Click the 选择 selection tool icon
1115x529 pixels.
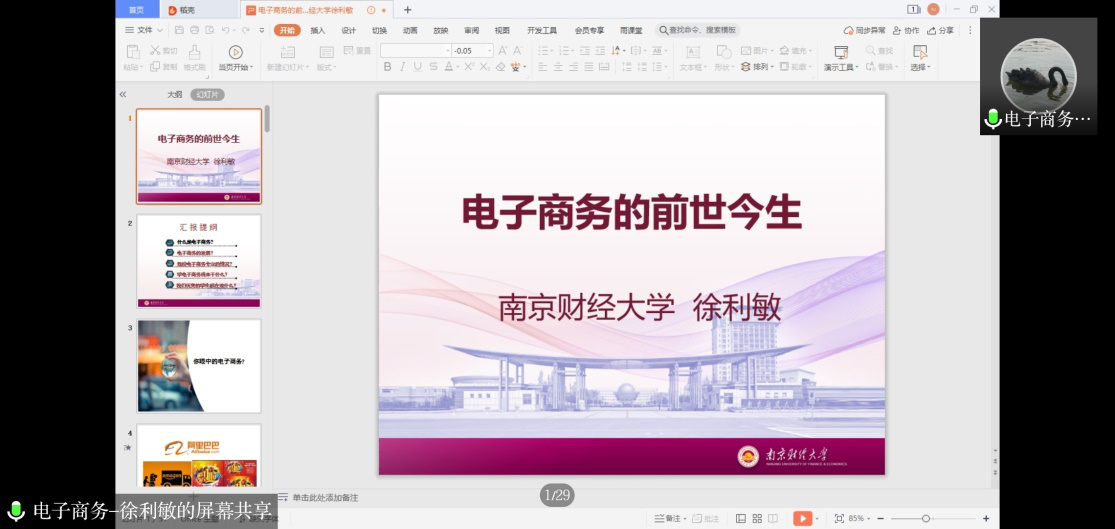920,51
